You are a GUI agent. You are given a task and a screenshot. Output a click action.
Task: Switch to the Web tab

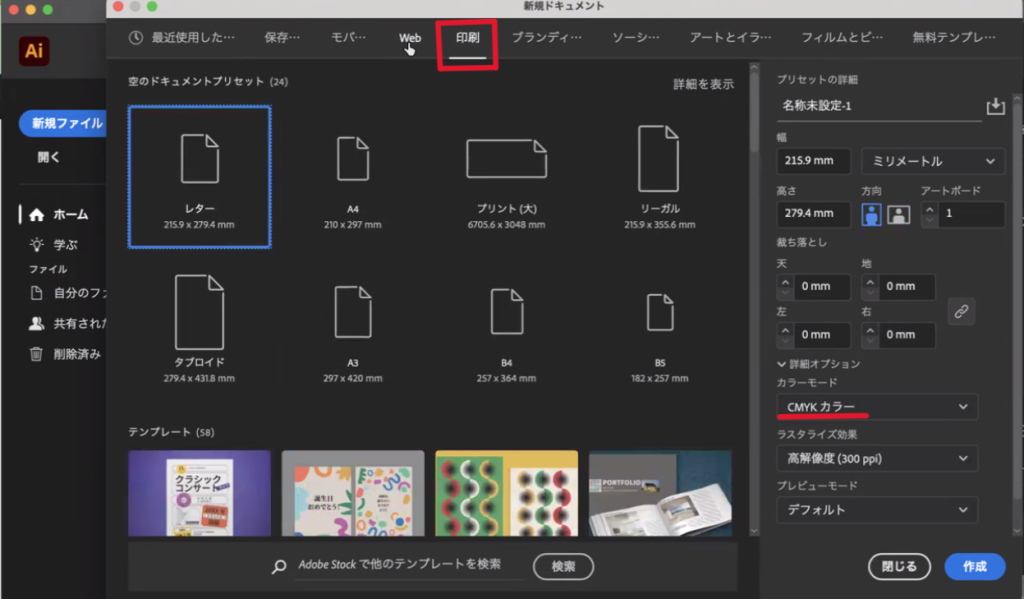[x=410, y=38]
